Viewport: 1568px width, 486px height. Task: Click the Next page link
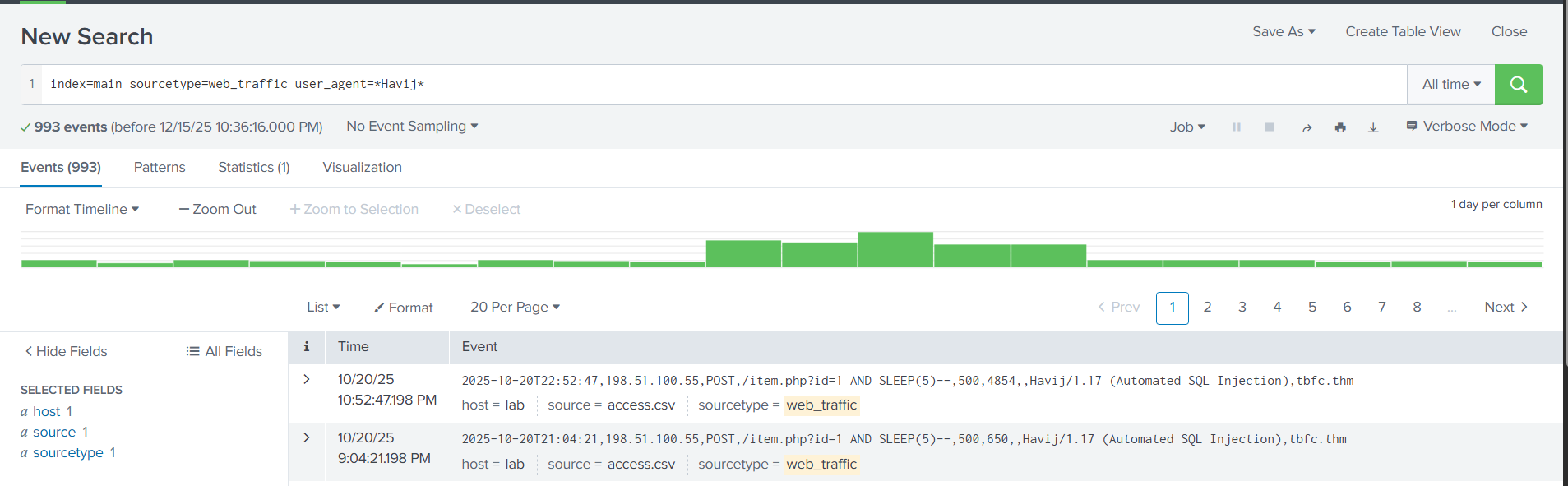click(1506, 307)
